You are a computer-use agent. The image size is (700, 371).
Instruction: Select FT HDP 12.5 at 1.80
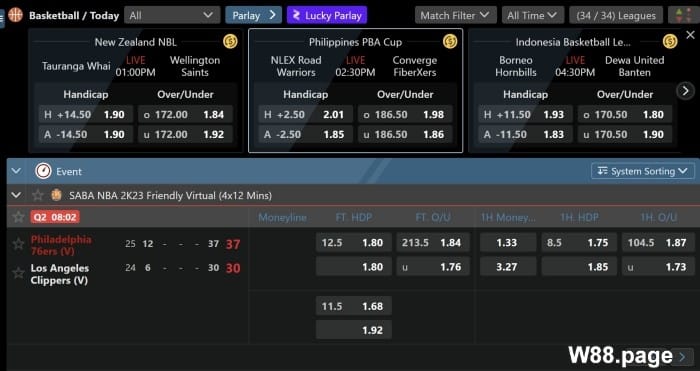354,242
